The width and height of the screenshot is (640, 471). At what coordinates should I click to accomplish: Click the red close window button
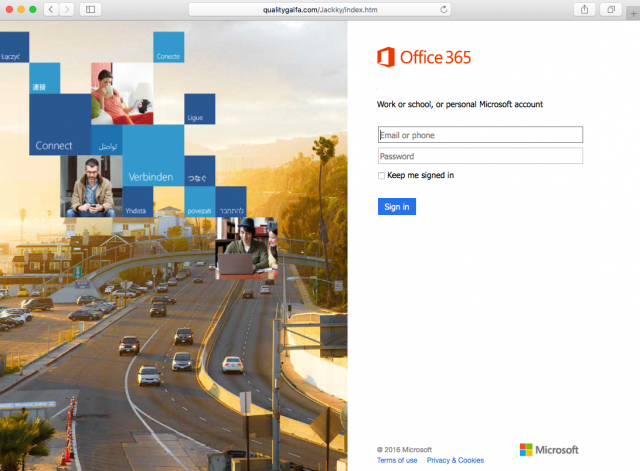pyautogui.click(x=9, y=9)
